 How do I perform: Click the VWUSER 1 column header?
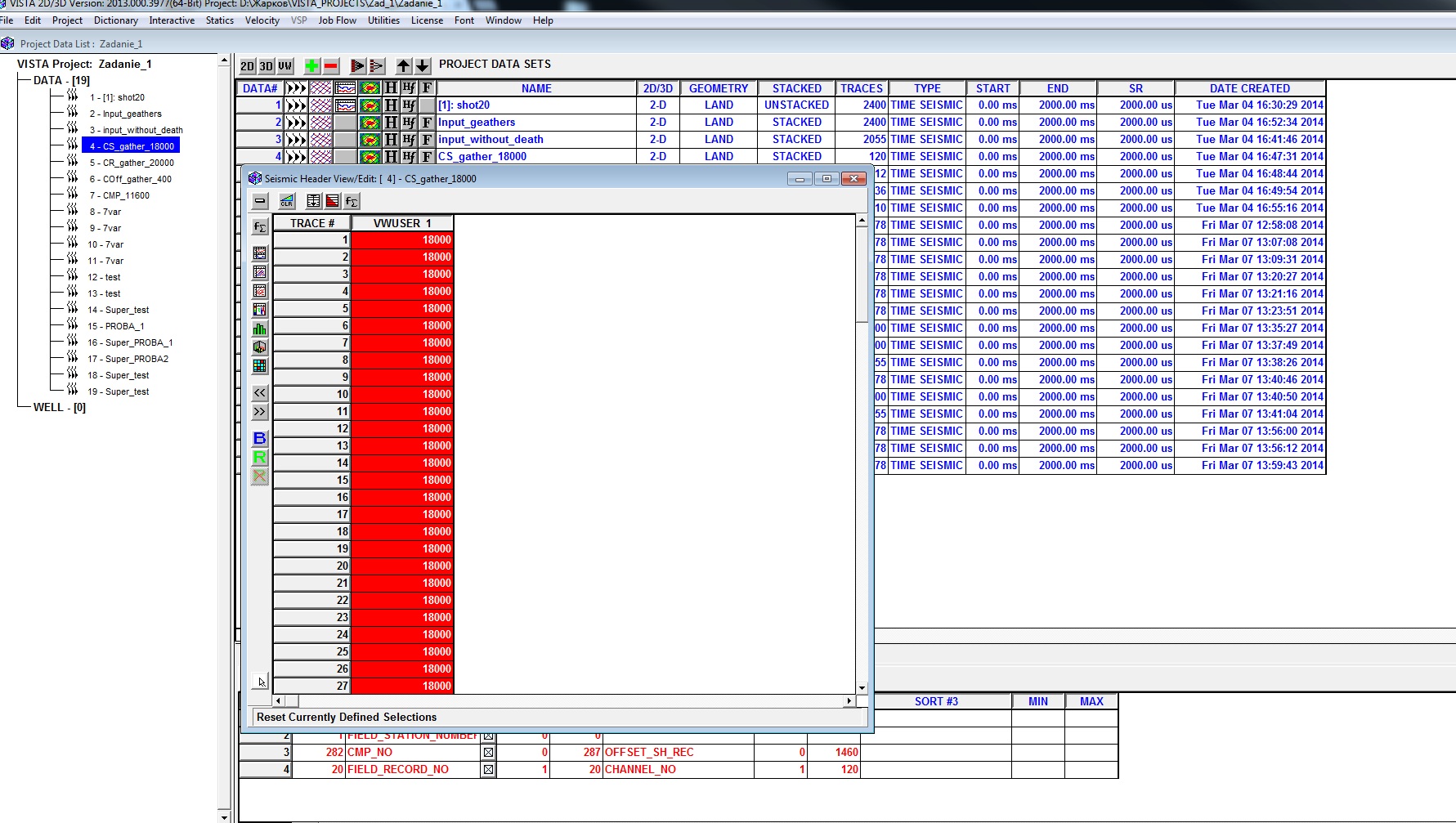pos(401,223)
